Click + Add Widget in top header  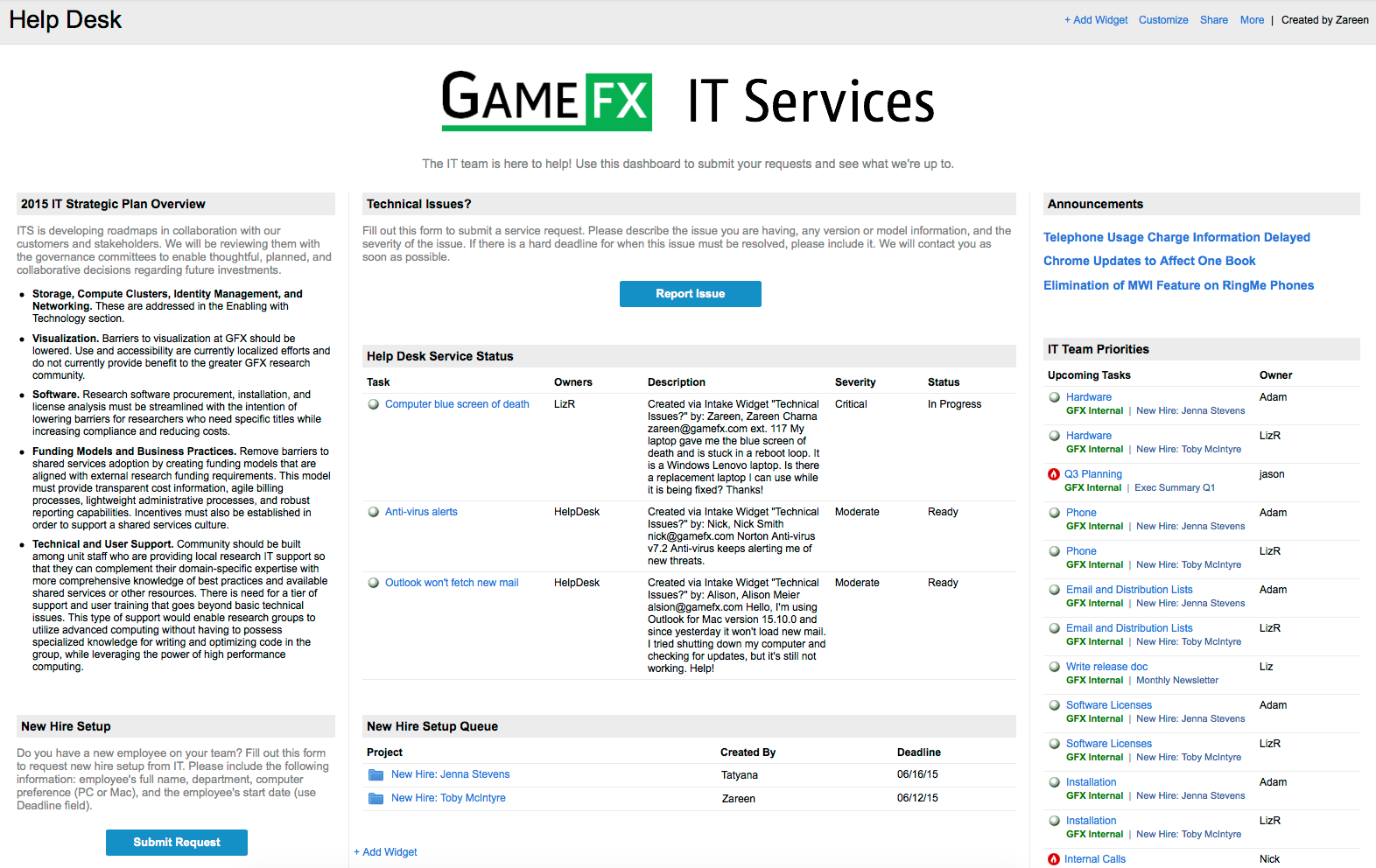(x=1096, y=20)
